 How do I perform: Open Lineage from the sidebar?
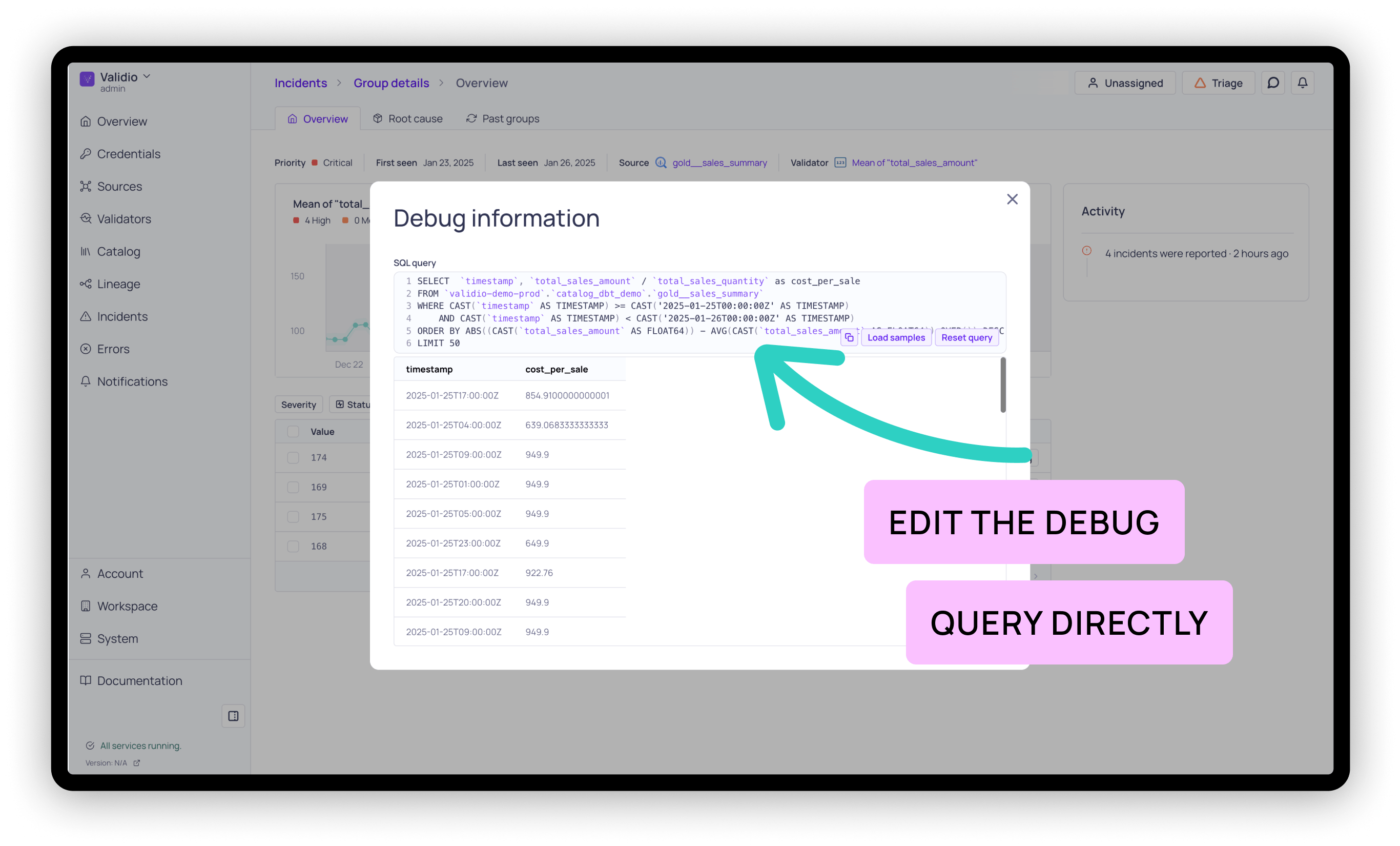pyautogui.click(x=118, y=284)
